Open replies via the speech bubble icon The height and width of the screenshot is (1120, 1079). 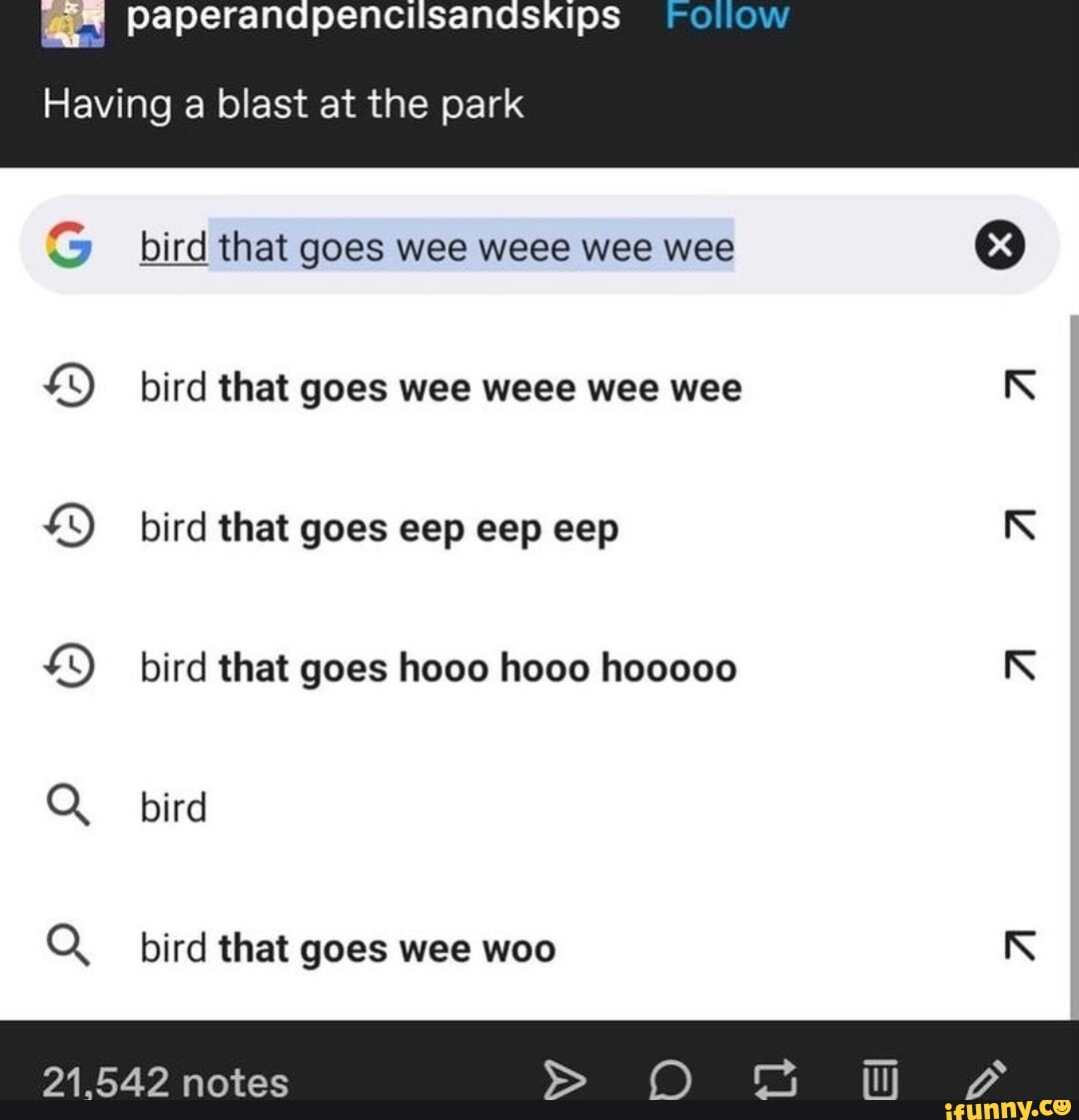click(672, 1081)
